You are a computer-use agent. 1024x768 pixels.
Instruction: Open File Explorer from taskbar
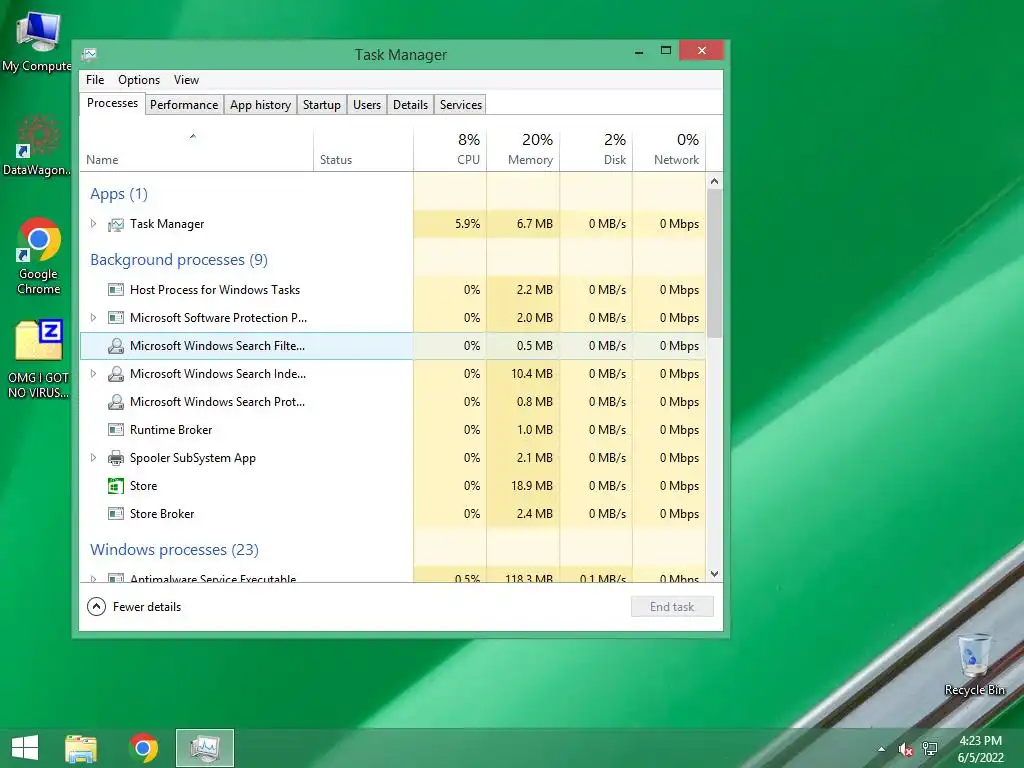point(81,748)
